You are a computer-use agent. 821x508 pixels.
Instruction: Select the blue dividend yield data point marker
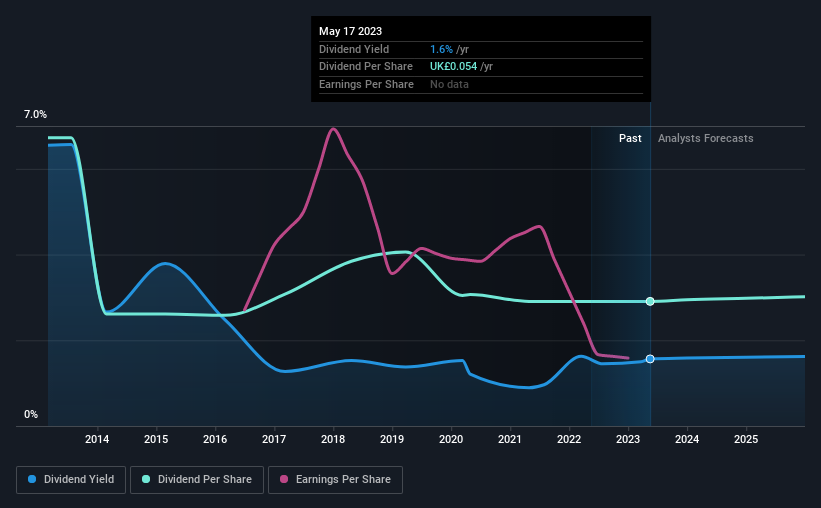[x=650, y=359]
